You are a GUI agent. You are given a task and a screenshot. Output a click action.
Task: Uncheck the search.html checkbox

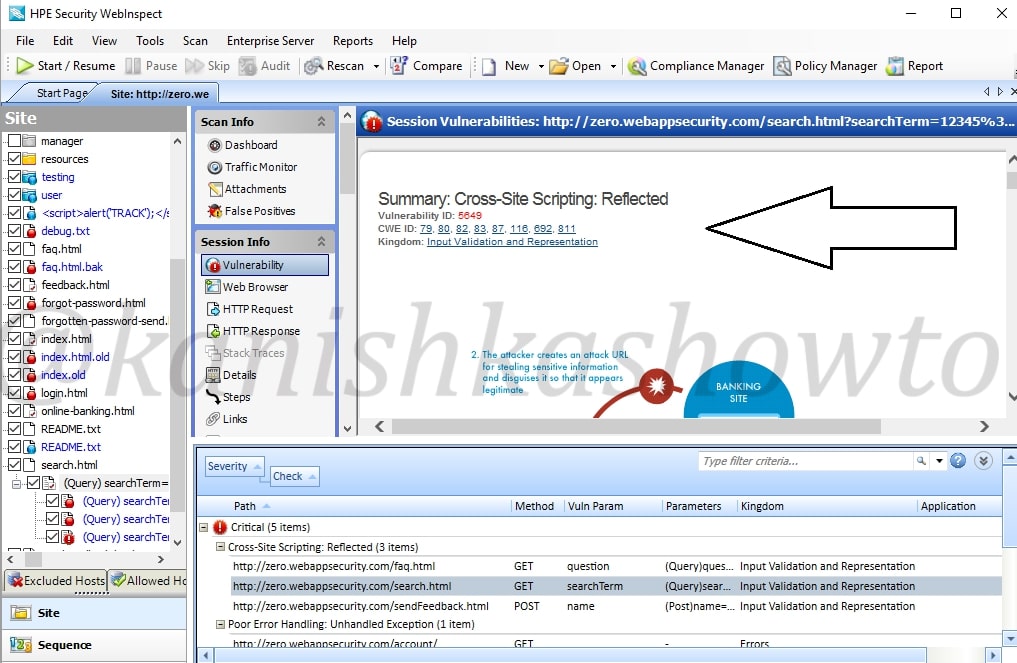(14, 465)
